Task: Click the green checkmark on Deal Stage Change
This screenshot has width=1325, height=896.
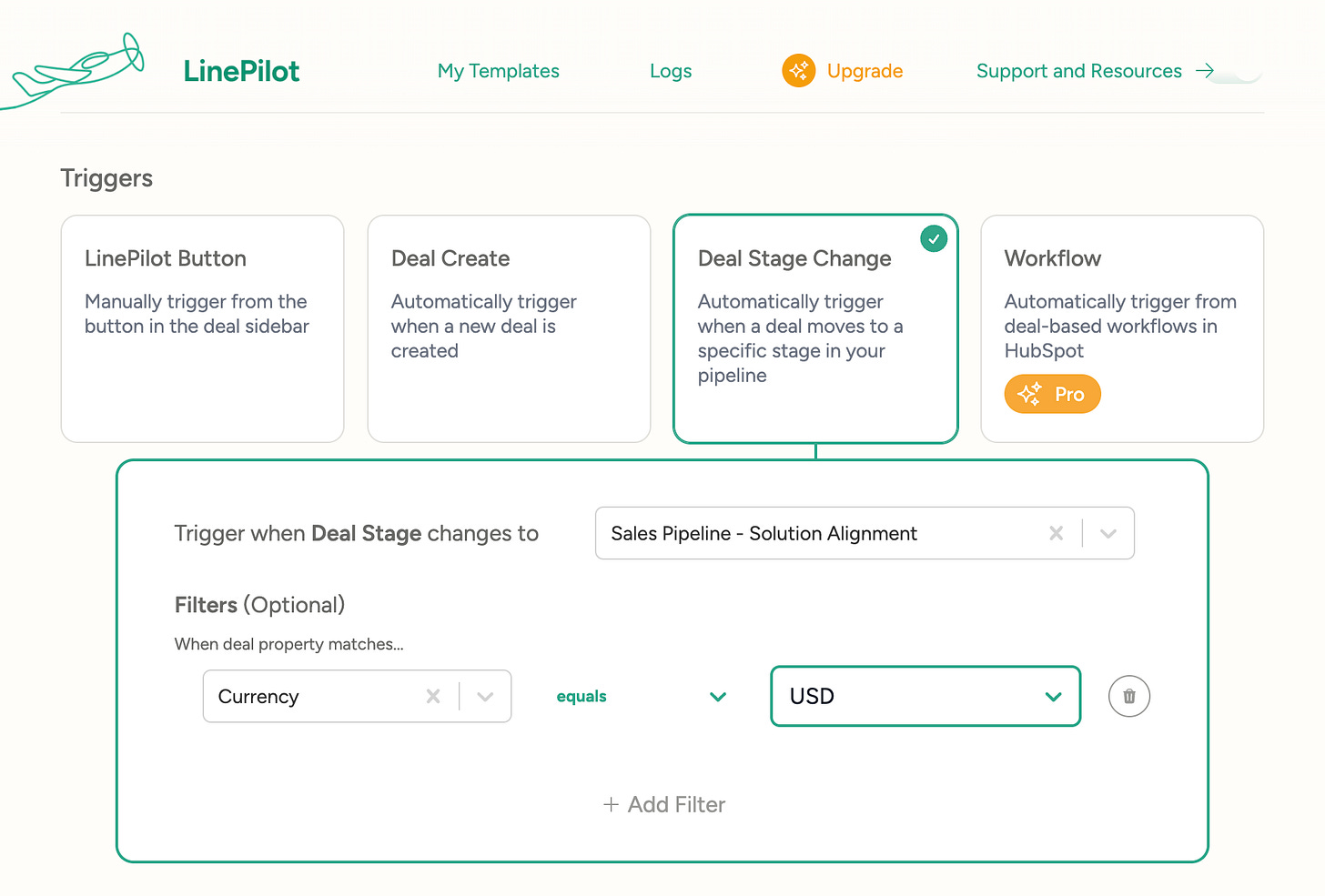Action: [934, 239]
